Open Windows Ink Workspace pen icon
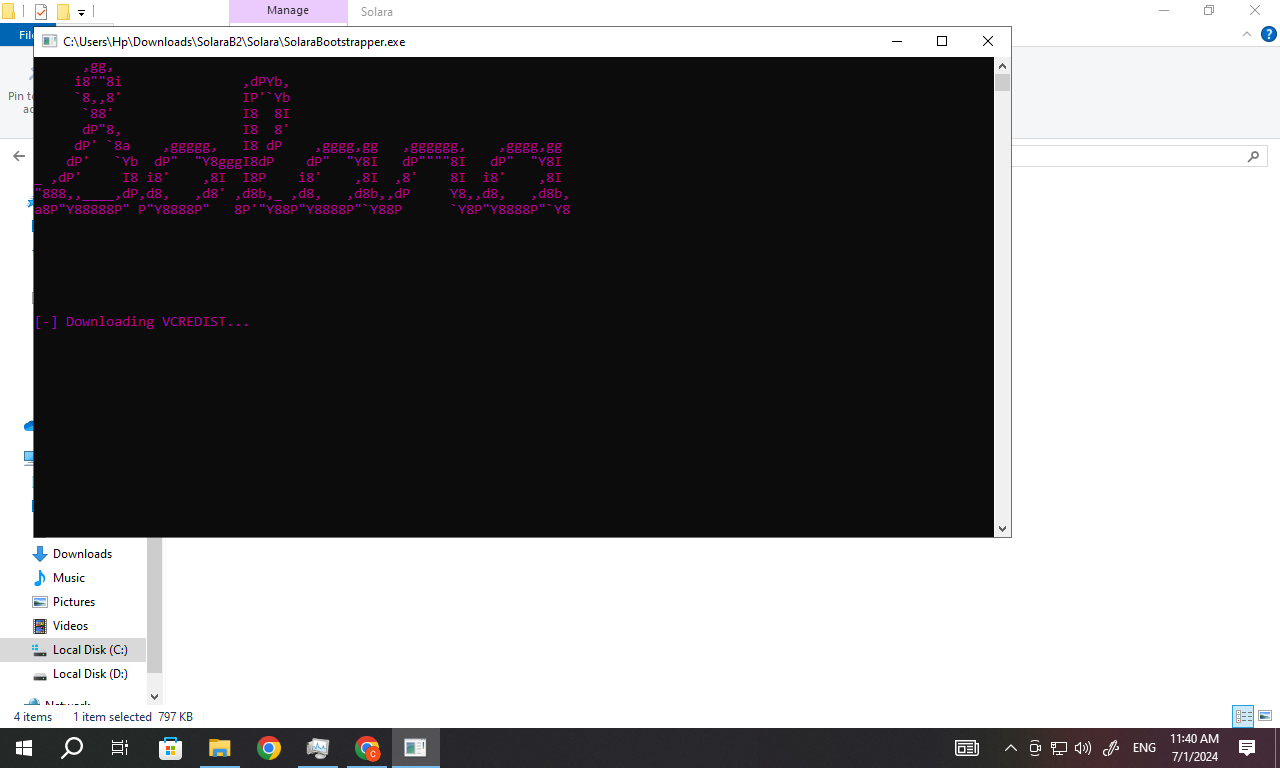 1110,748
